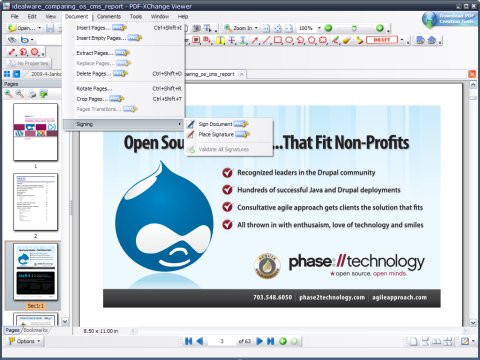Open the Options dropdown
Screen dimensions: 480x360
click(25, 341)
